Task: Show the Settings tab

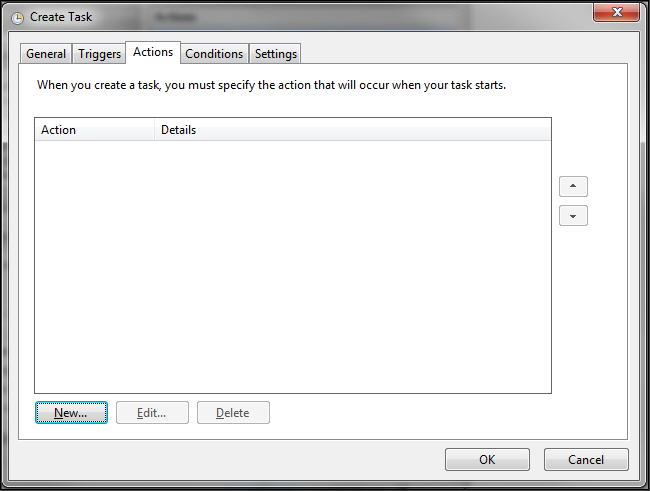Action: [x=275, y=54]
